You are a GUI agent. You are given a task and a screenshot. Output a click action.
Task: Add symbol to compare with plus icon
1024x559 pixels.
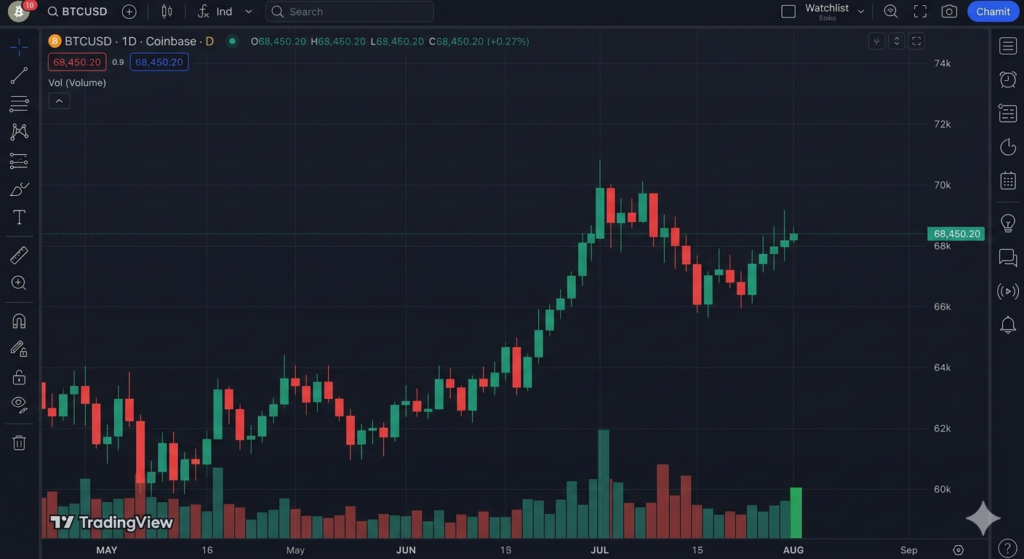click(129, 12)
